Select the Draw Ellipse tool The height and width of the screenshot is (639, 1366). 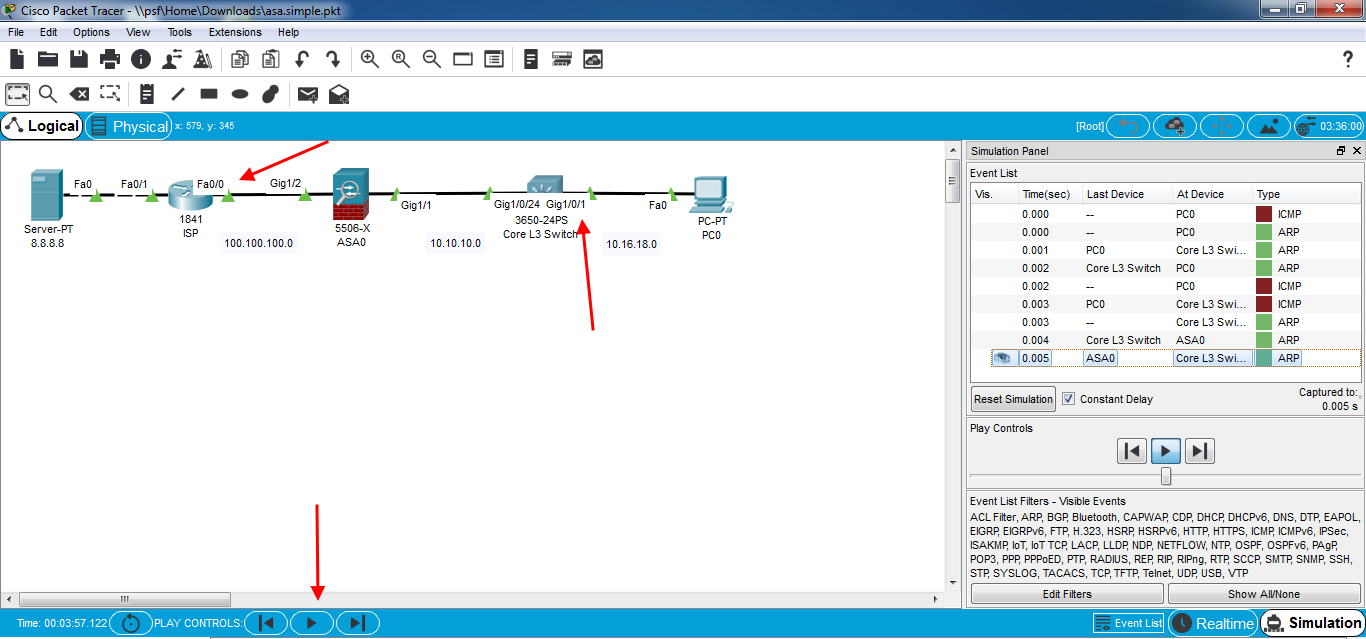tap(239, 94)
